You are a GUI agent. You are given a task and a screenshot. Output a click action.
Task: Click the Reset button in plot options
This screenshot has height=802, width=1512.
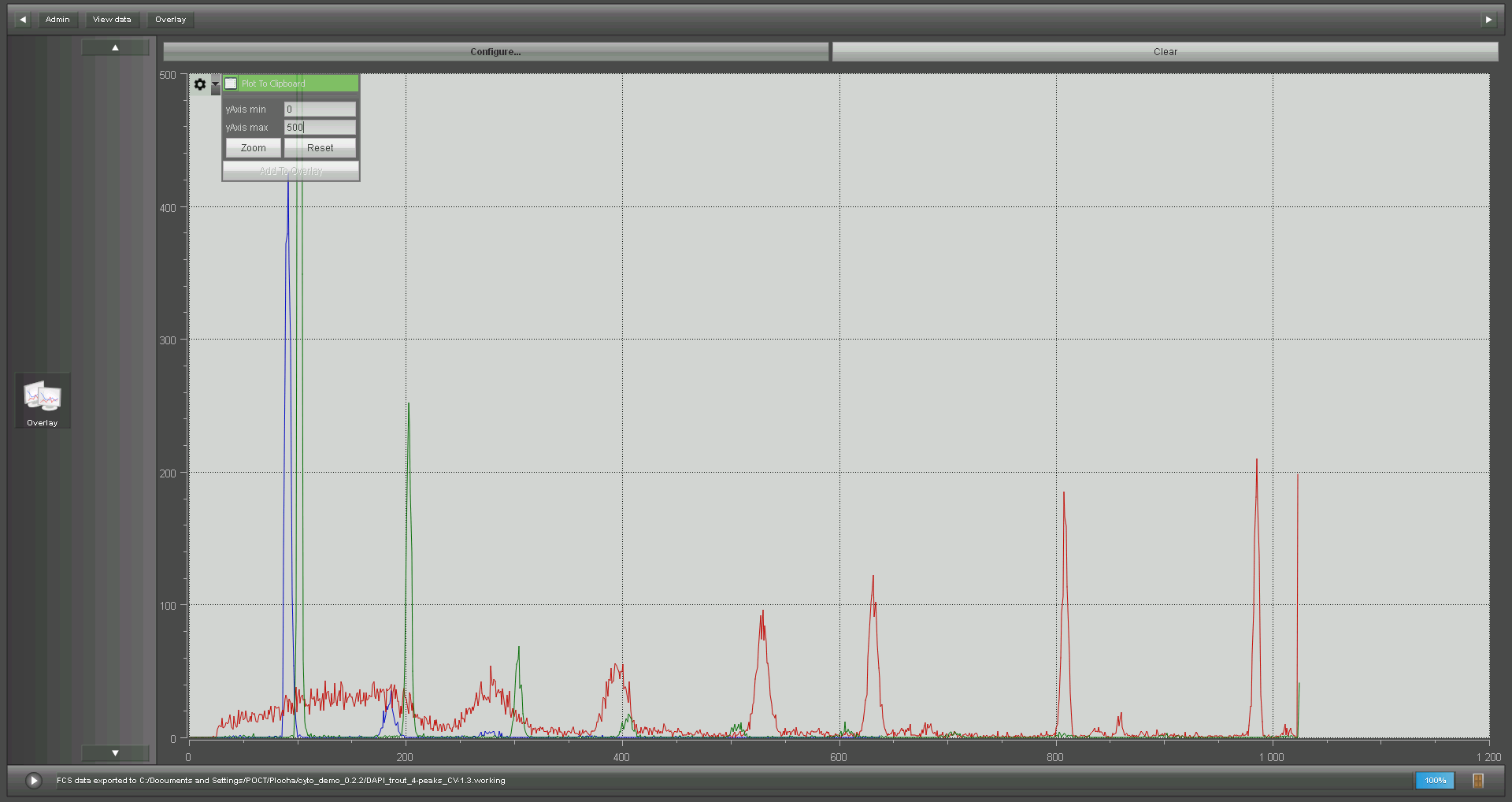[320, 148]
